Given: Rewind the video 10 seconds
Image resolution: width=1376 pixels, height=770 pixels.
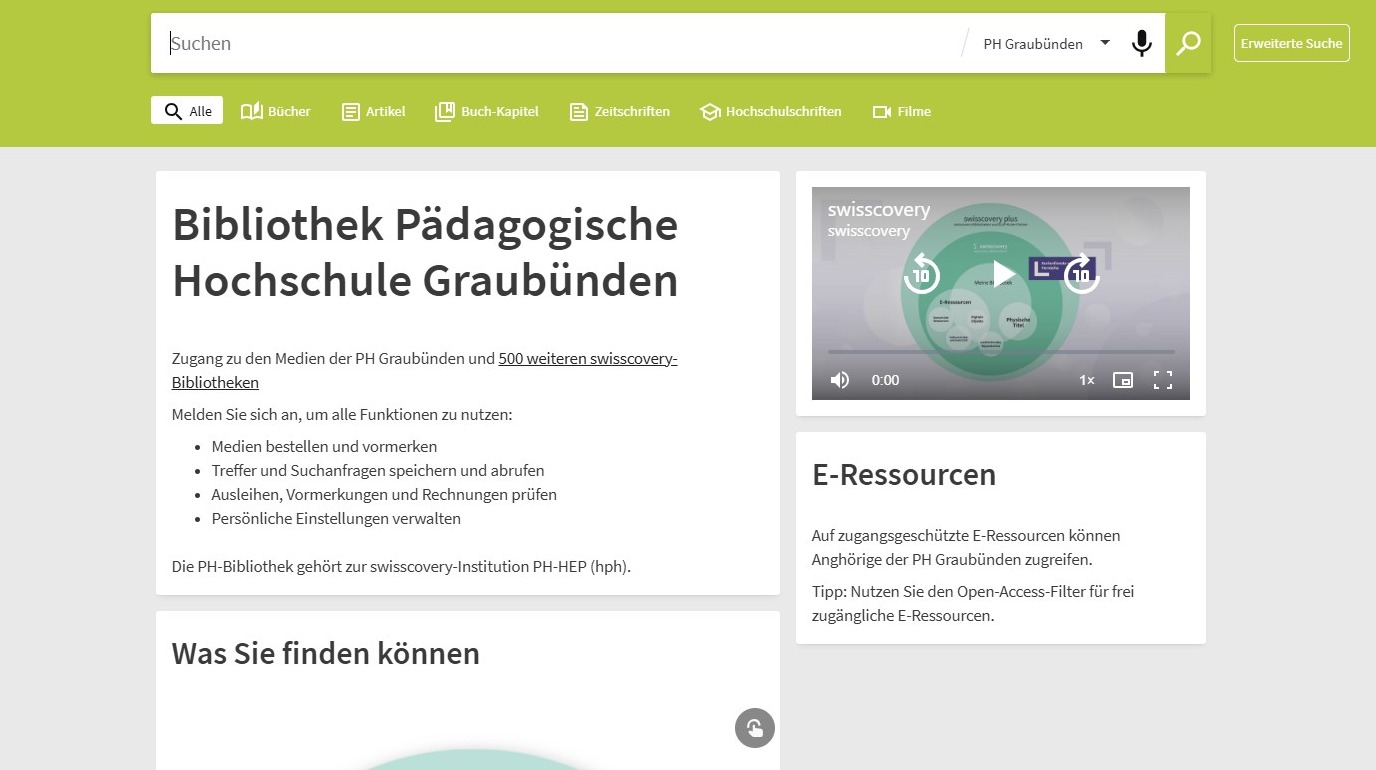Looking at the screenshot, I should click(921, 273).
